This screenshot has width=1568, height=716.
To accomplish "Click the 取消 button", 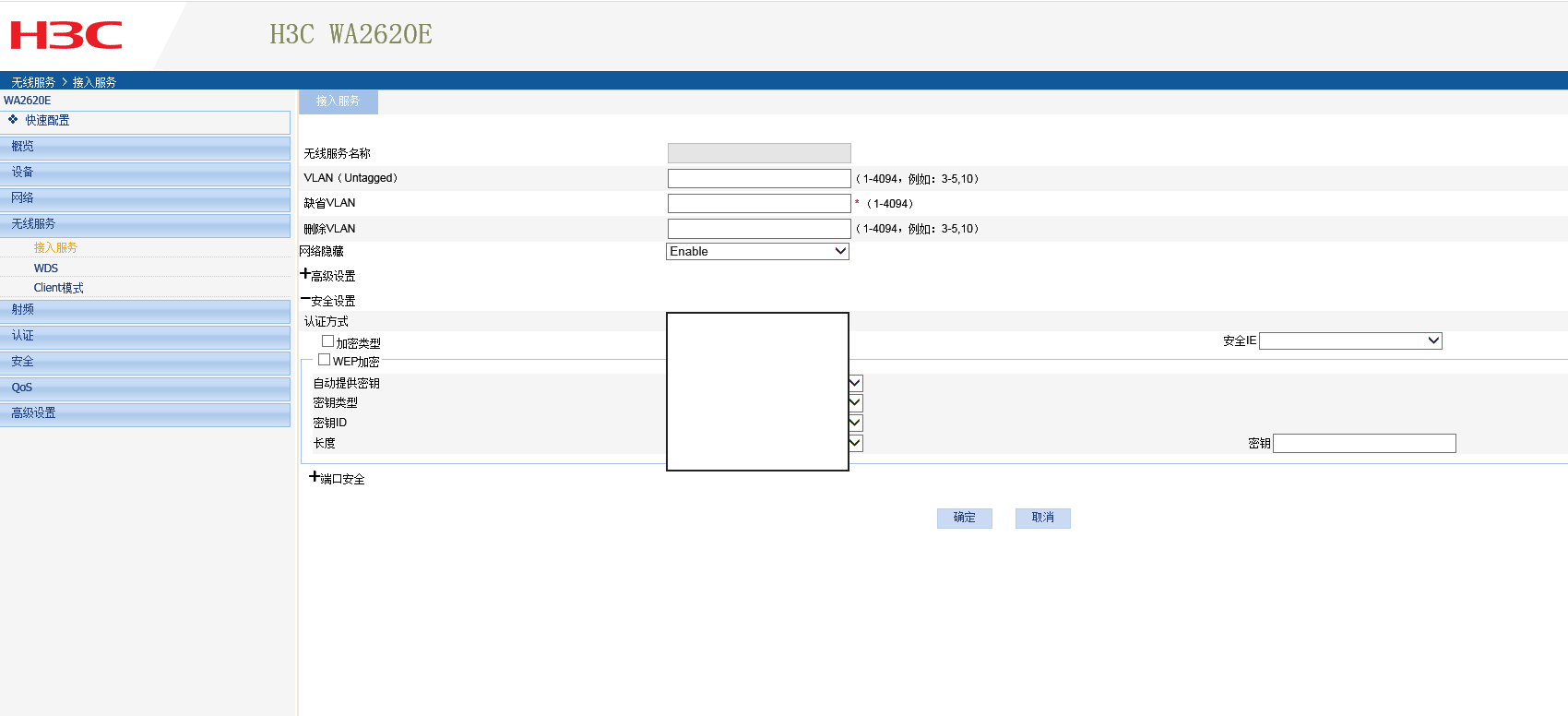I will tap(1043, 518).
